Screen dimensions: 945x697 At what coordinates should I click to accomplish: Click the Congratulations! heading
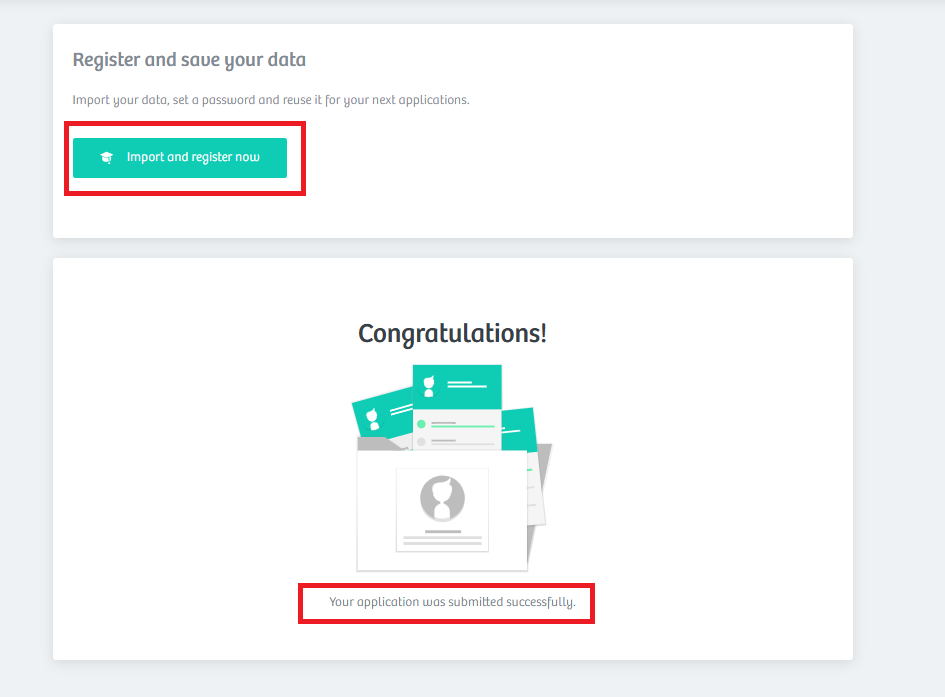click(453, 333)
